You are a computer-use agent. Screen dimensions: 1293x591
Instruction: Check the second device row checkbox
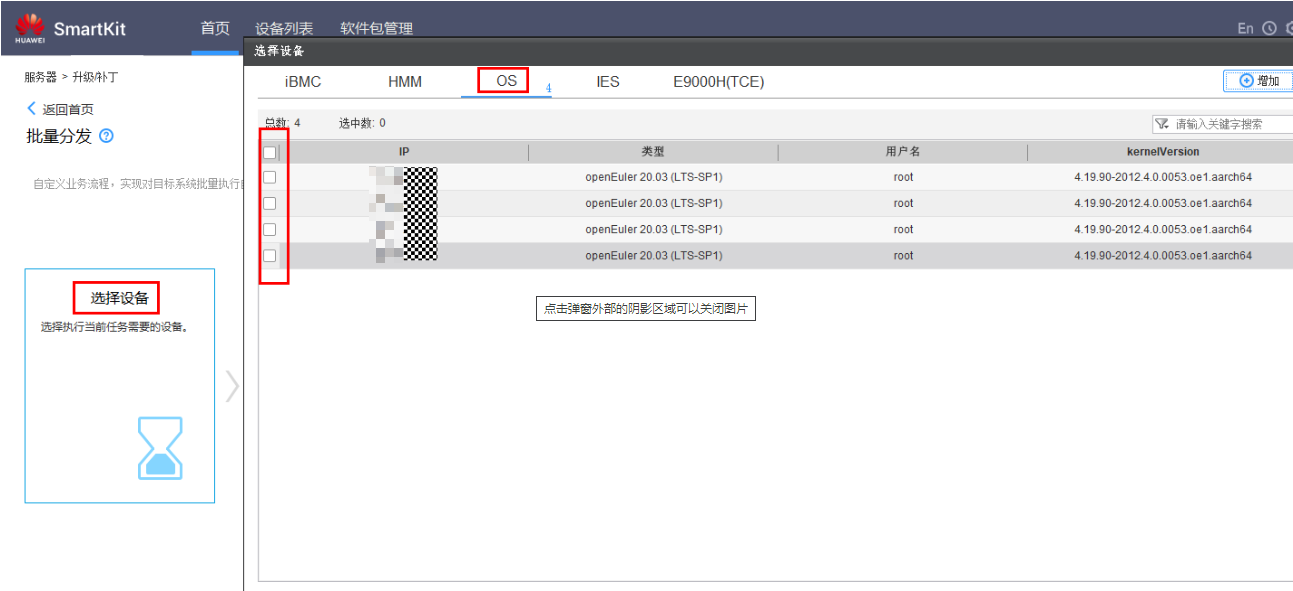270,203
